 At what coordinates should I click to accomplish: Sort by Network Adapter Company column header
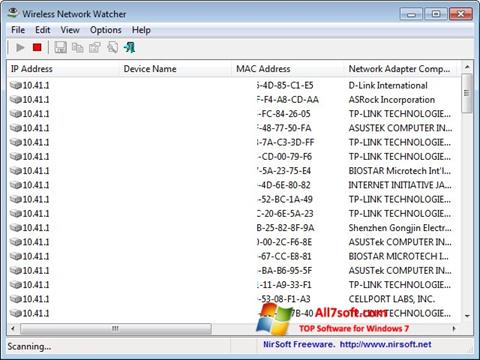(x=403, y=69)
